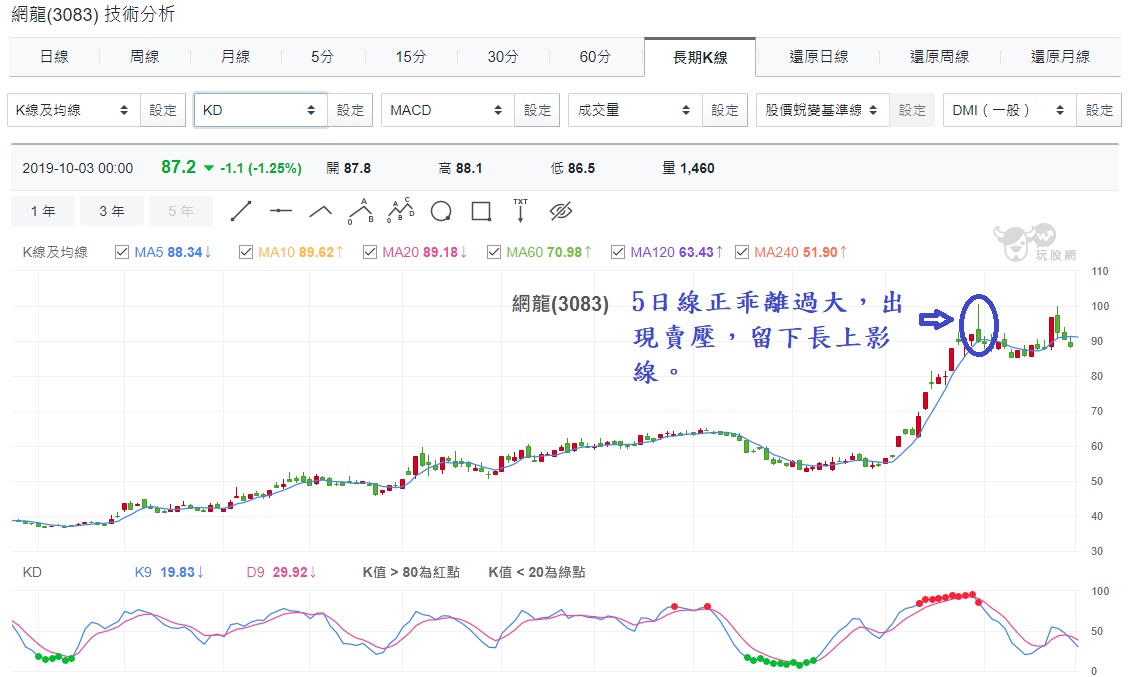The width and height of the screenshot is (1131, 677).
Task: Click the 網龍(3083) 技術分析 heading
Action: point(93,14)
